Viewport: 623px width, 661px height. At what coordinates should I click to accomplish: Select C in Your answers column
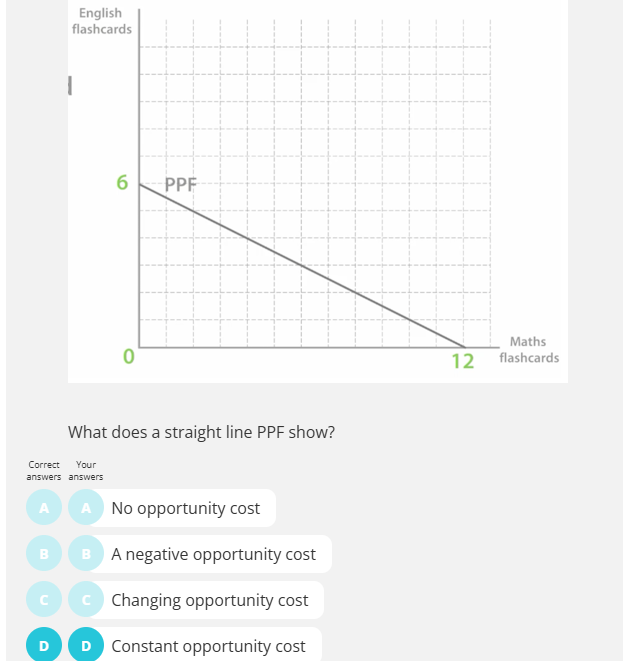tap(86, 600)
